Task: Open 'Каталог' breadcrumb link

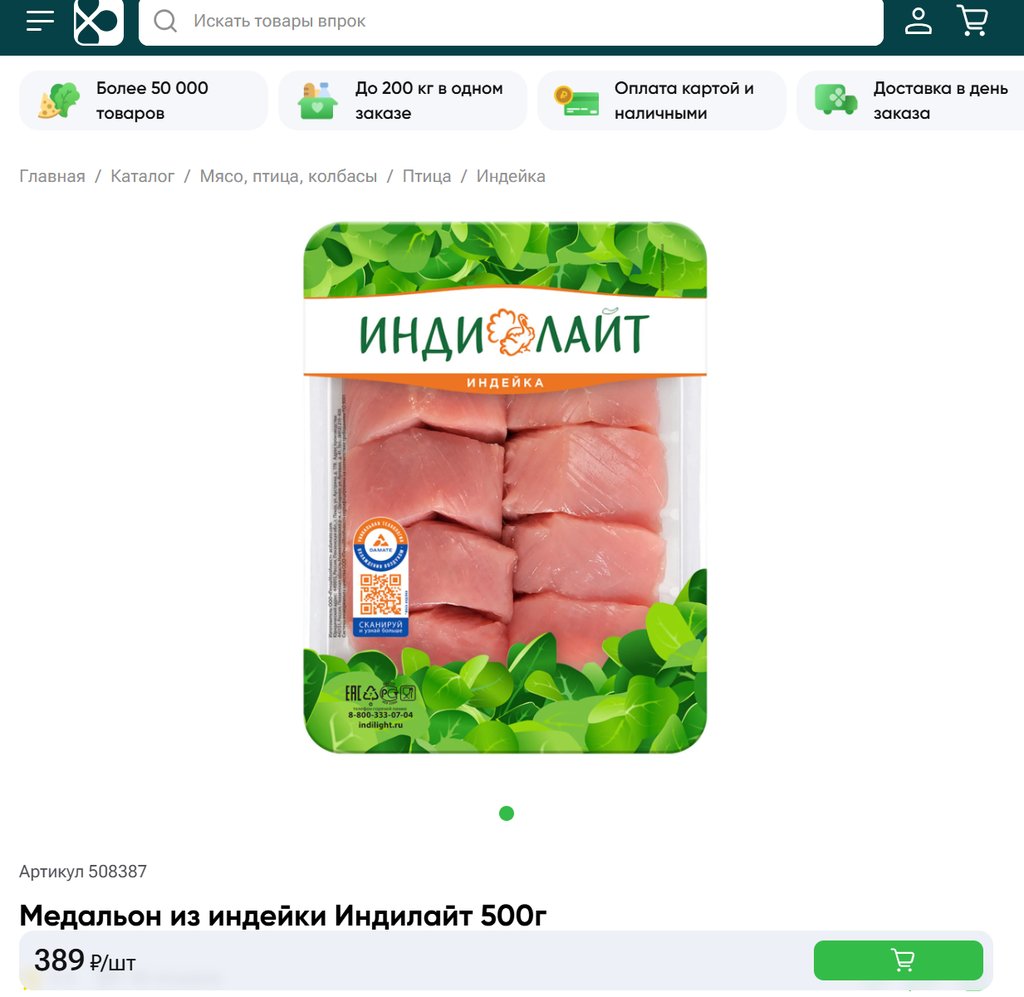Action: [142, 176]
